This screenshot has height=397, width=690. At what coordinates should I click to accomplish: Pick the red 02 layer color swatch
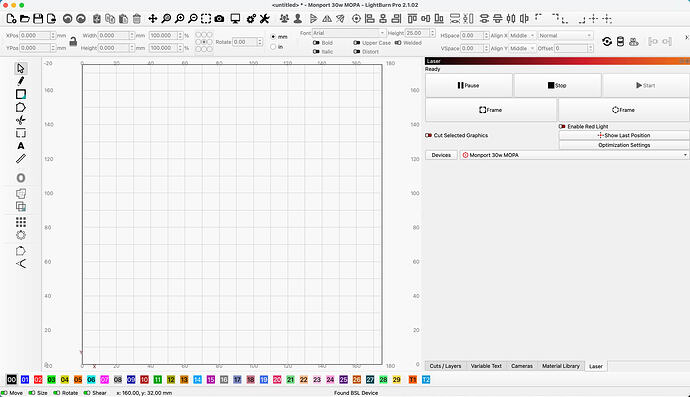(x=38, y=379)
